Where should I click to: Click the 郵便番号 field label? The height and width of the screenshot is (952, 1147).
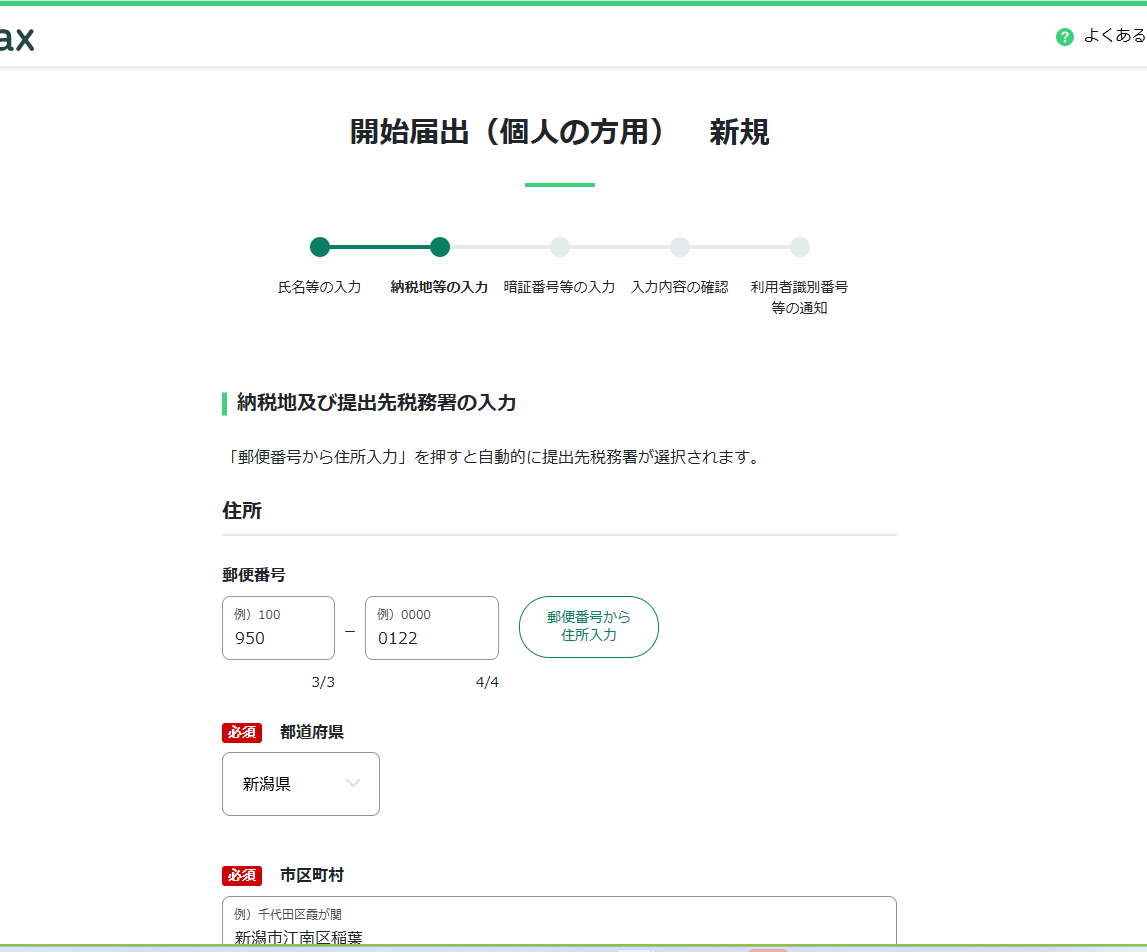point(254,574)
